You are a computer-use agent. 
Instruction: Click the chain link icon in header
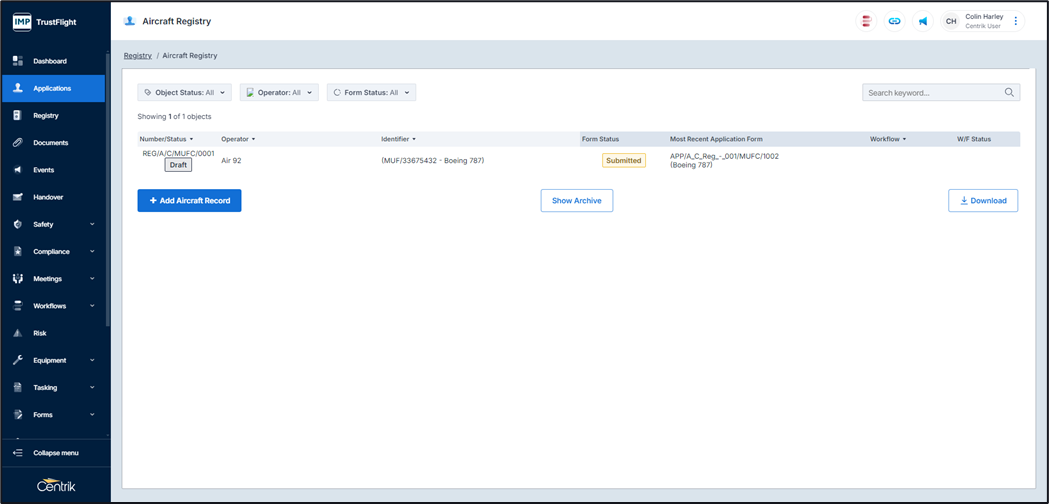[x=894, y=21]
